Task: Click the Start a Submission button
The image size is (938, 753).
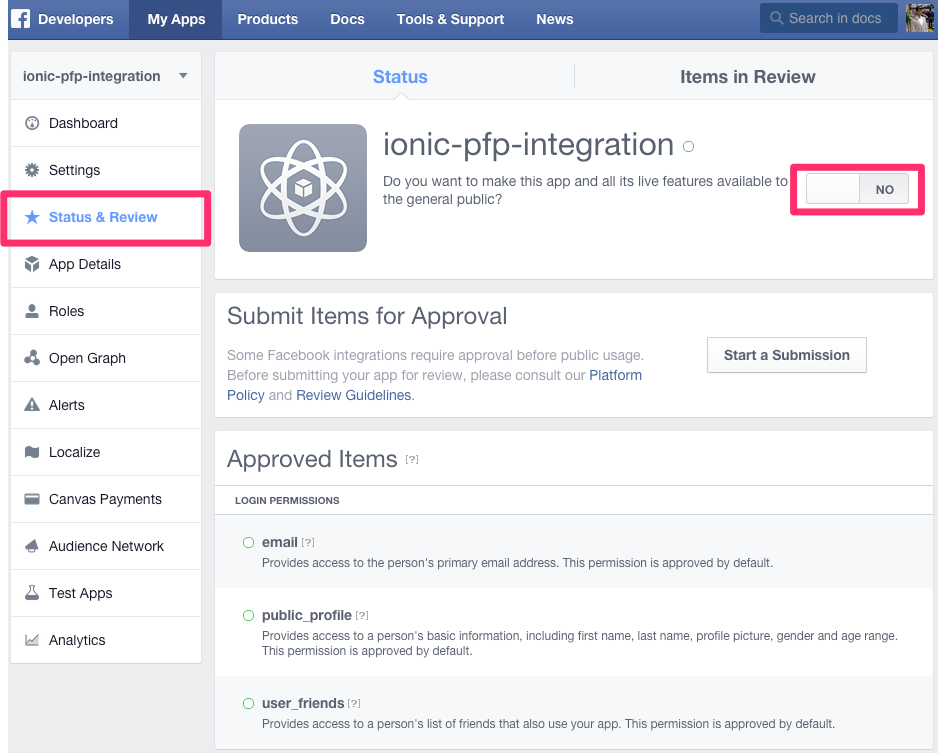Action: (786, 354)
